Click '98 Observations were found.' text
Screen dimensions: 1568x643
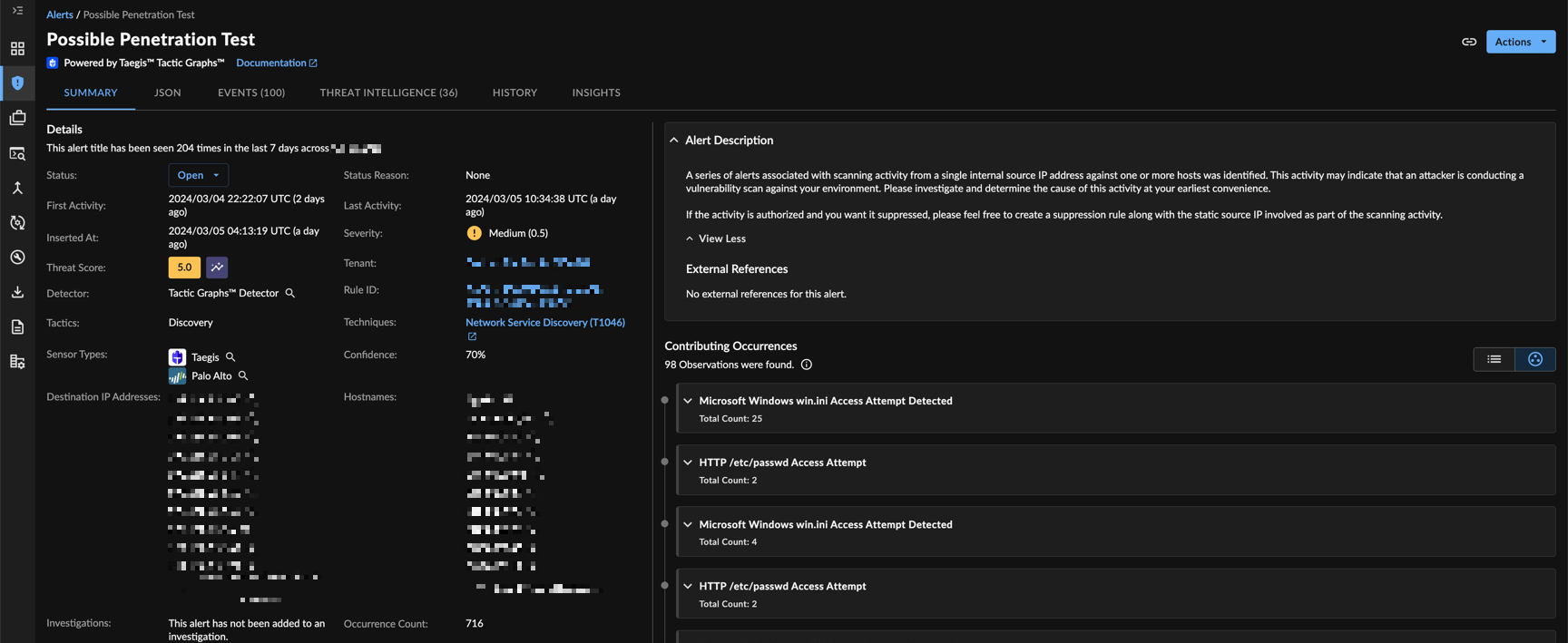click(729, 365)
